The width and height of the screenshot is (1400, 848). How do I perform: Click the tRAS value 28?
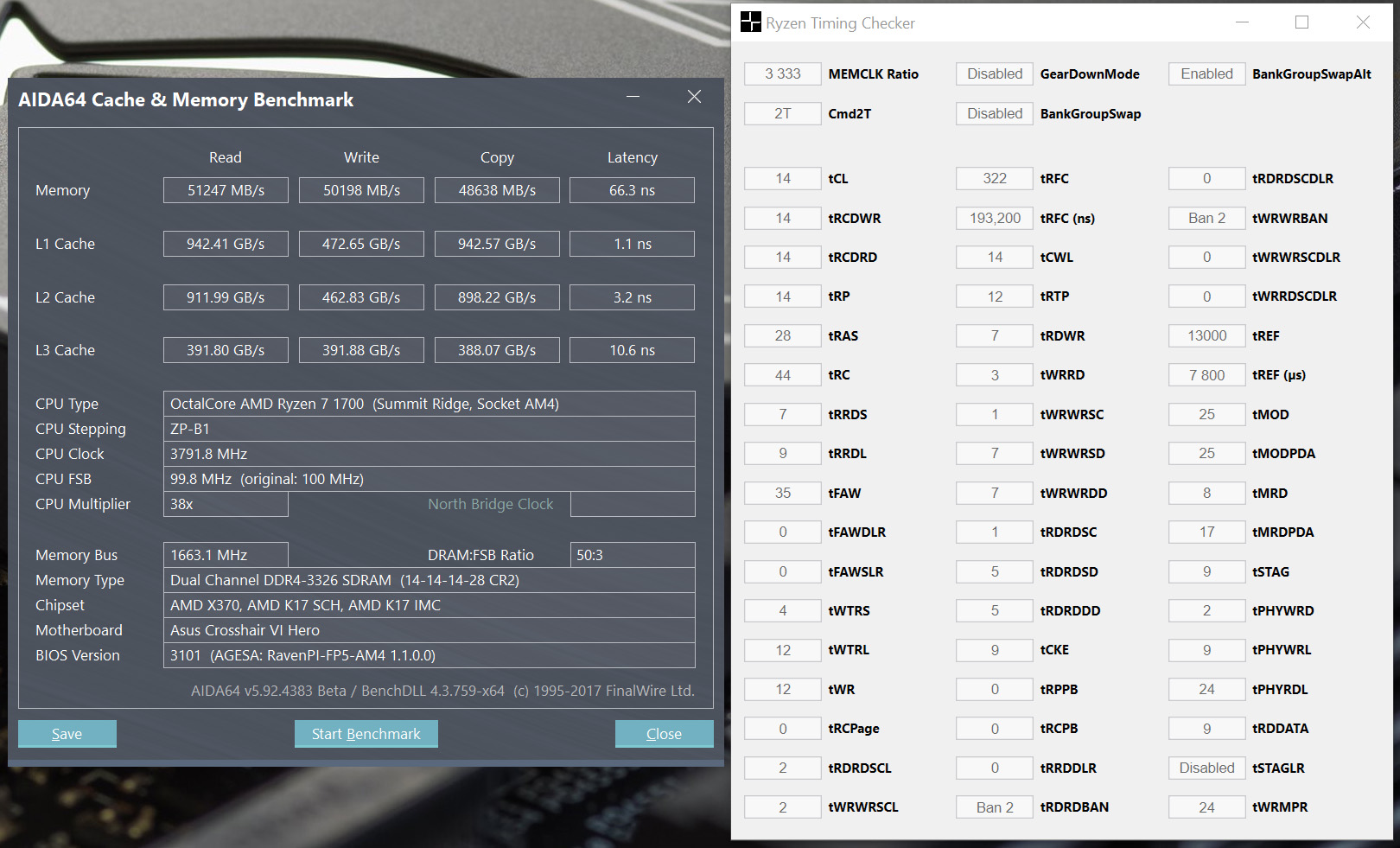783,335
